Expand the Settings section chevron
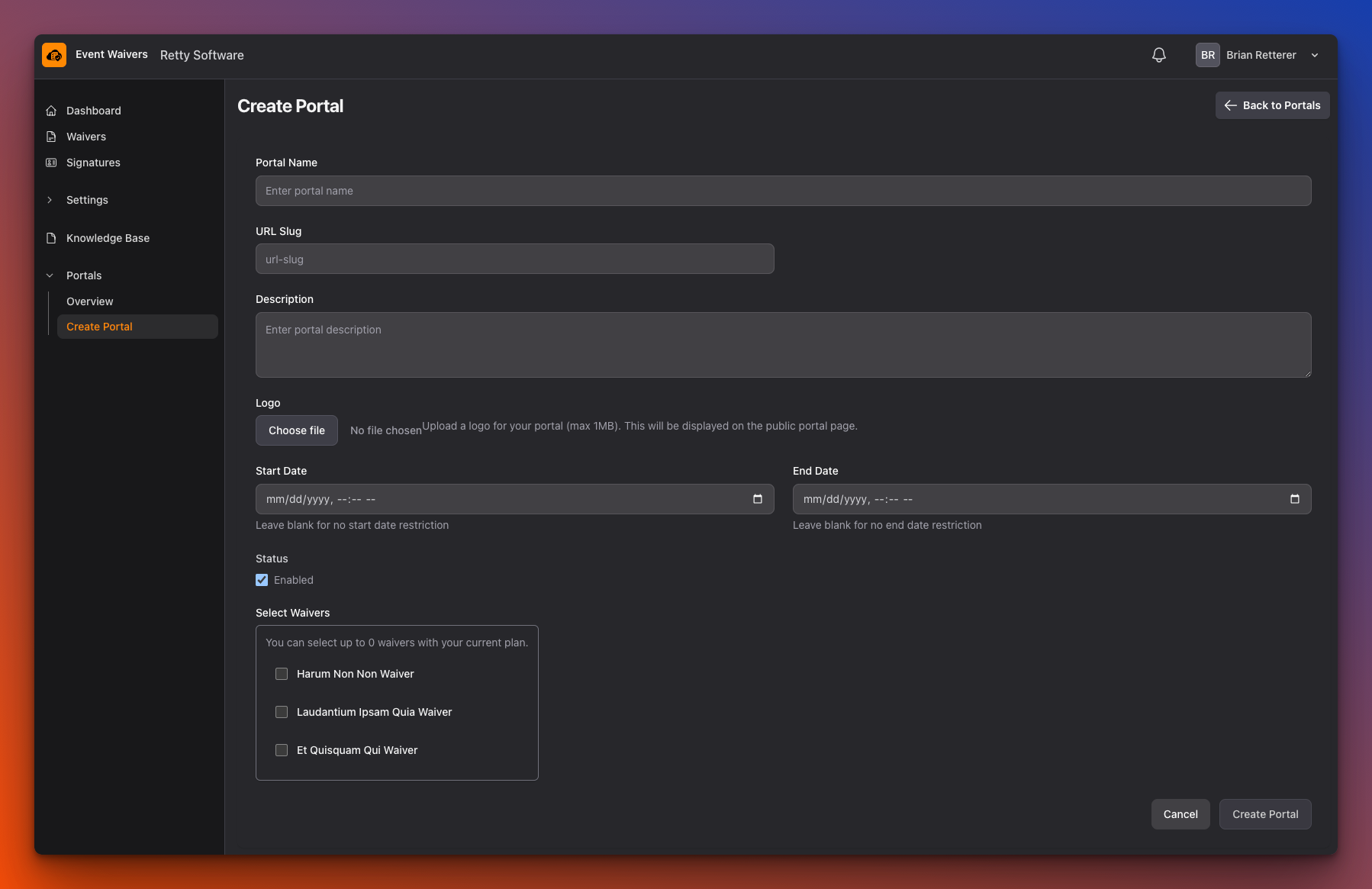This screenshot has height=889, width=1372. click(x=50, y=200)
